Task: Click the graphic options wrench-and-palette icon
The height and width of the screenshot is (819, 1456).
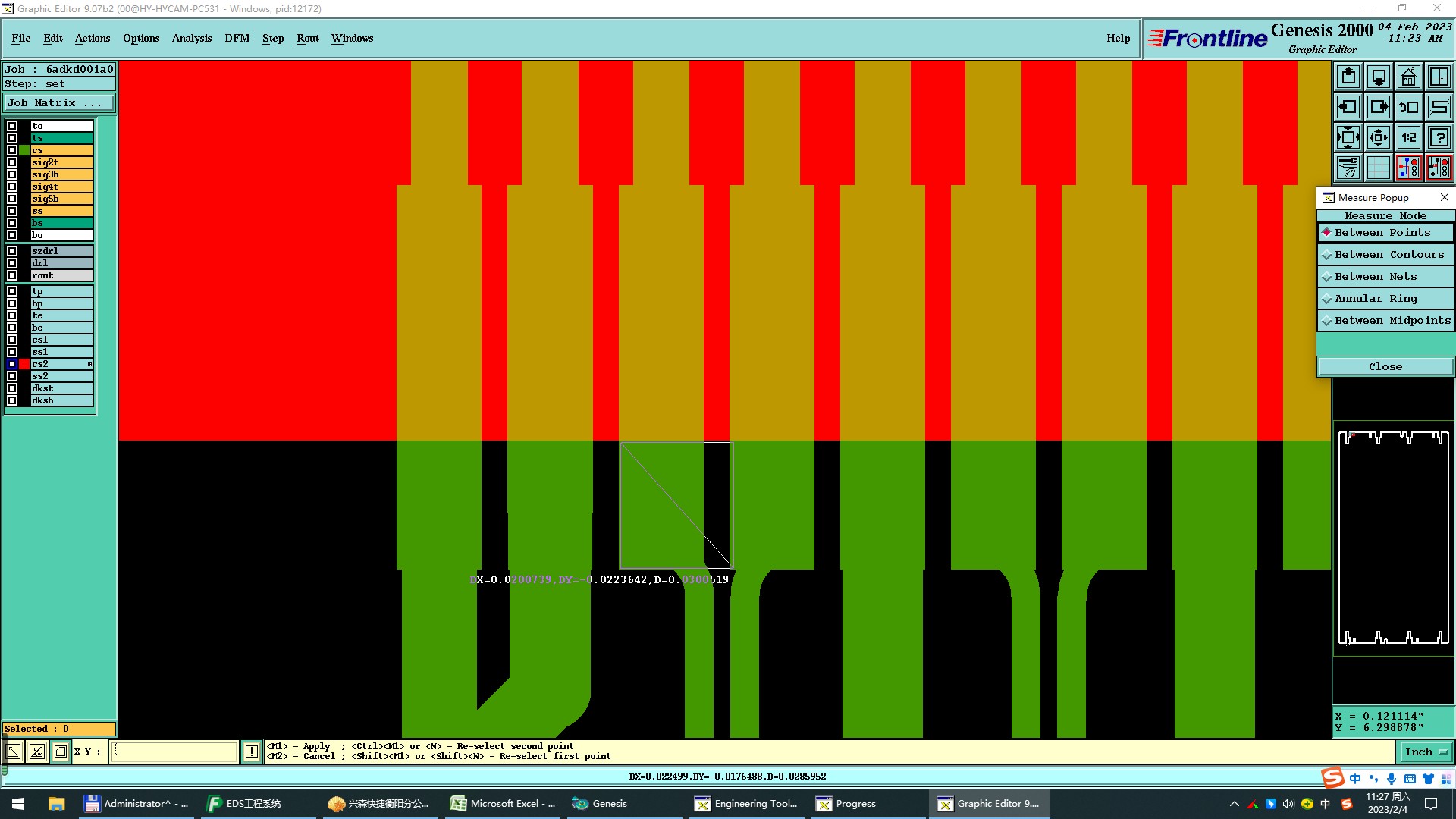Action: coord(1348,168)
